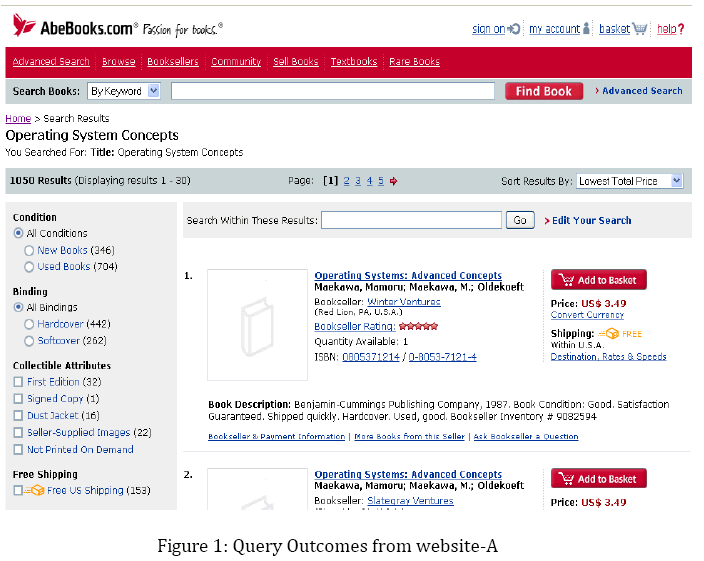Screen dimensions: 704x561
Task: Click the ISBN 0805371214 link
Action: coord(371,357)
